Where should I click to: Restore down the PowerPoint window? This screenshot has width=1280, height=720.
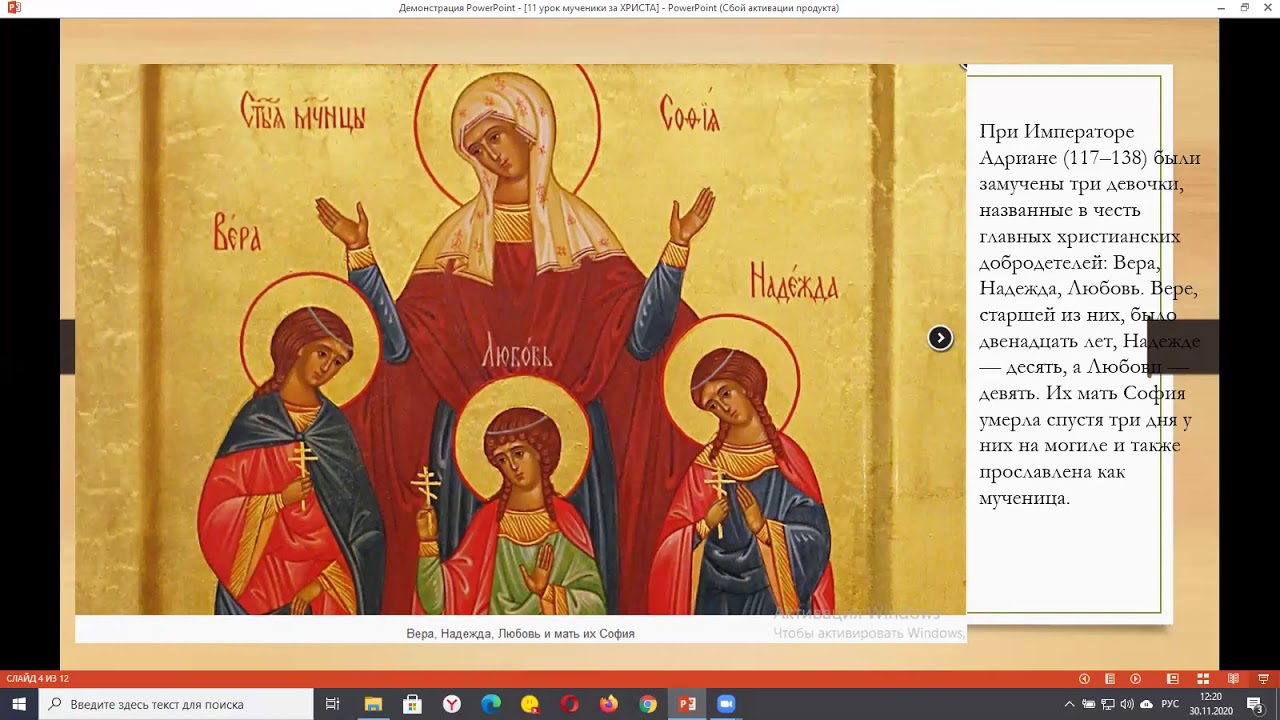tap(1245, 8)
